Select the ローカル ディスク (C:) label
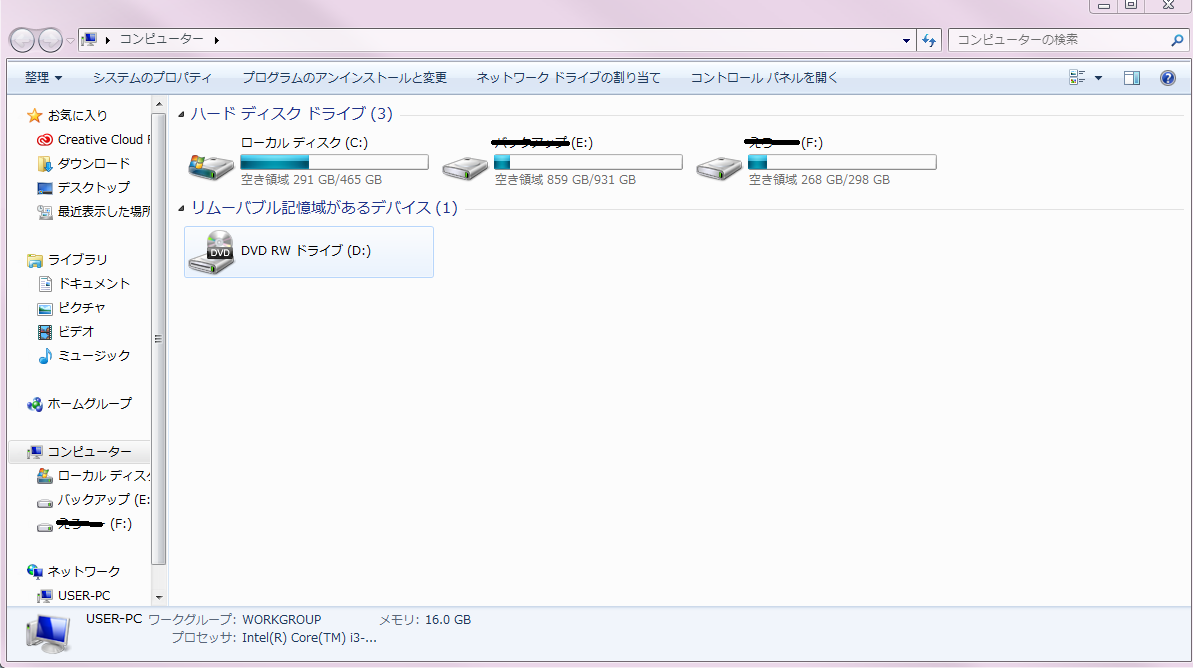Image resolution: width=1193 pixels, height=668 pixels. 304,143
